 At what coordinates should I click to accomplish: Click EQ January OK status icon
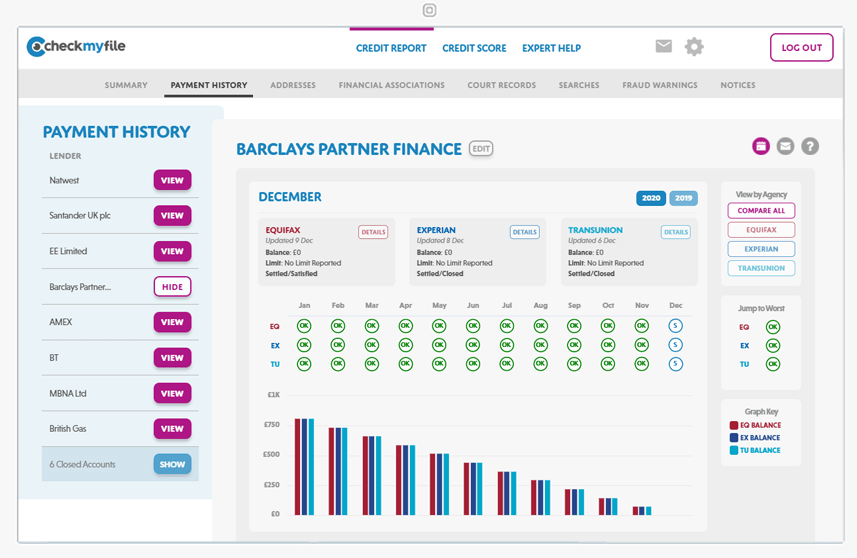point(304,326)
